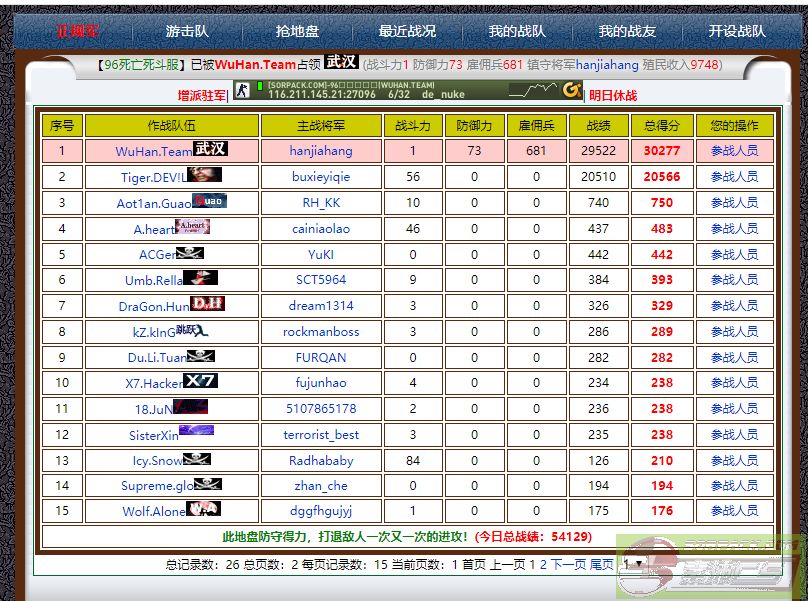Click the WuHan.Team 武汉 clan badge
Image resolution: width=808 pixels, height=601 pixels.
(x=210, y=149)
